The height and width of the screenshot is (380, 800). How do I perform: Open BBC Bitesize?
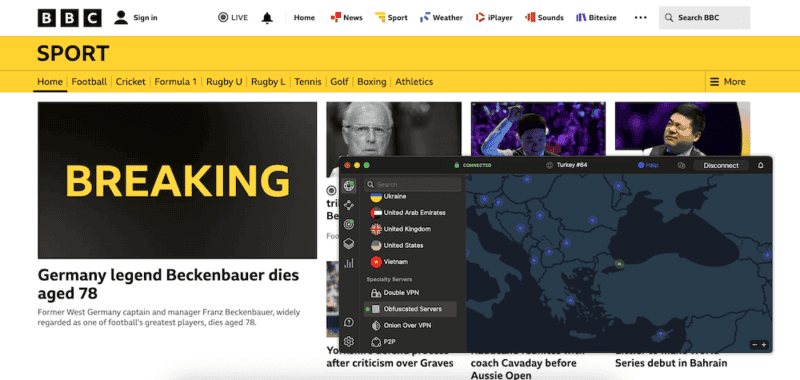coord(596,18)
